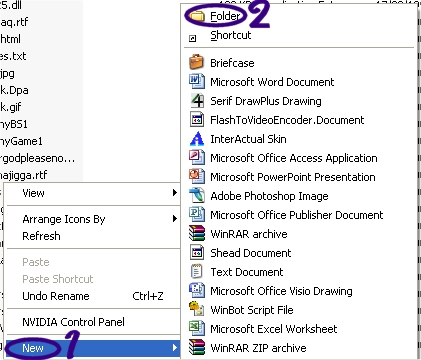Select the file ending in ajigga.rtf

click(x=24, y=175)
